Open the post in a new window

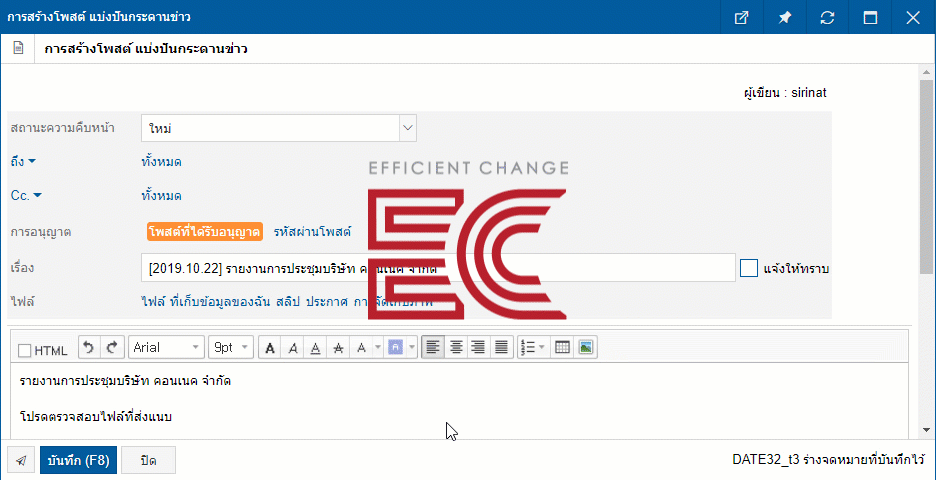[741, 17]
